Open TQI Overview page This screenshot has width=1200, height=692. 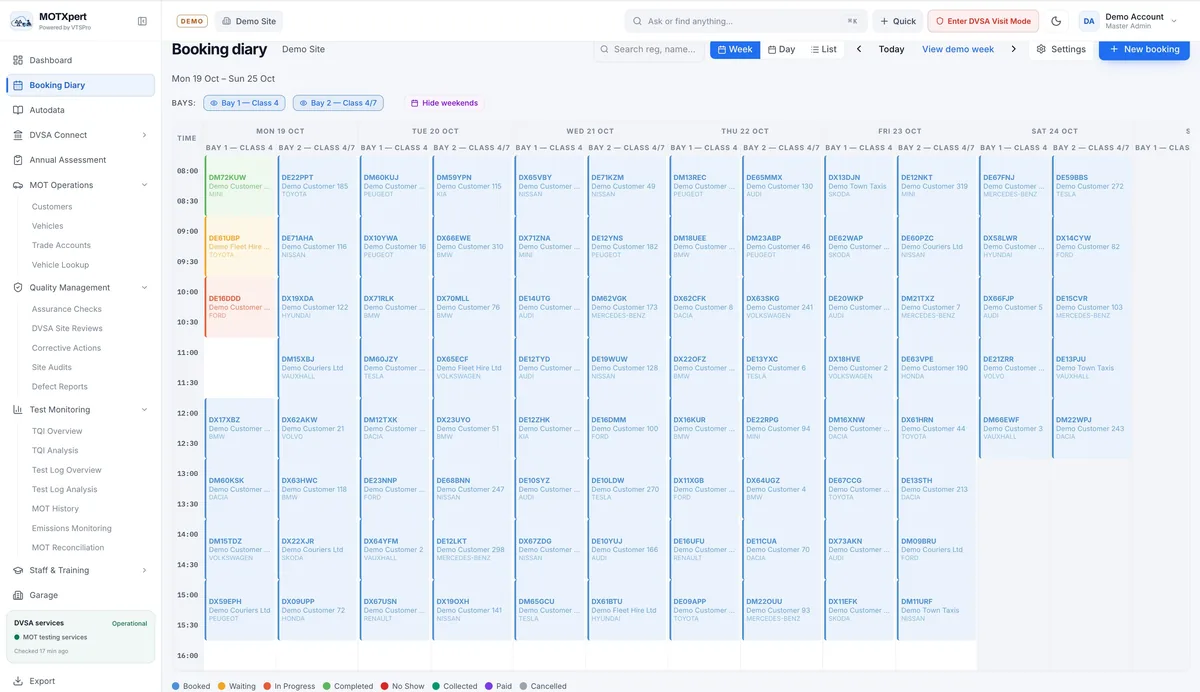coord(57,431)
